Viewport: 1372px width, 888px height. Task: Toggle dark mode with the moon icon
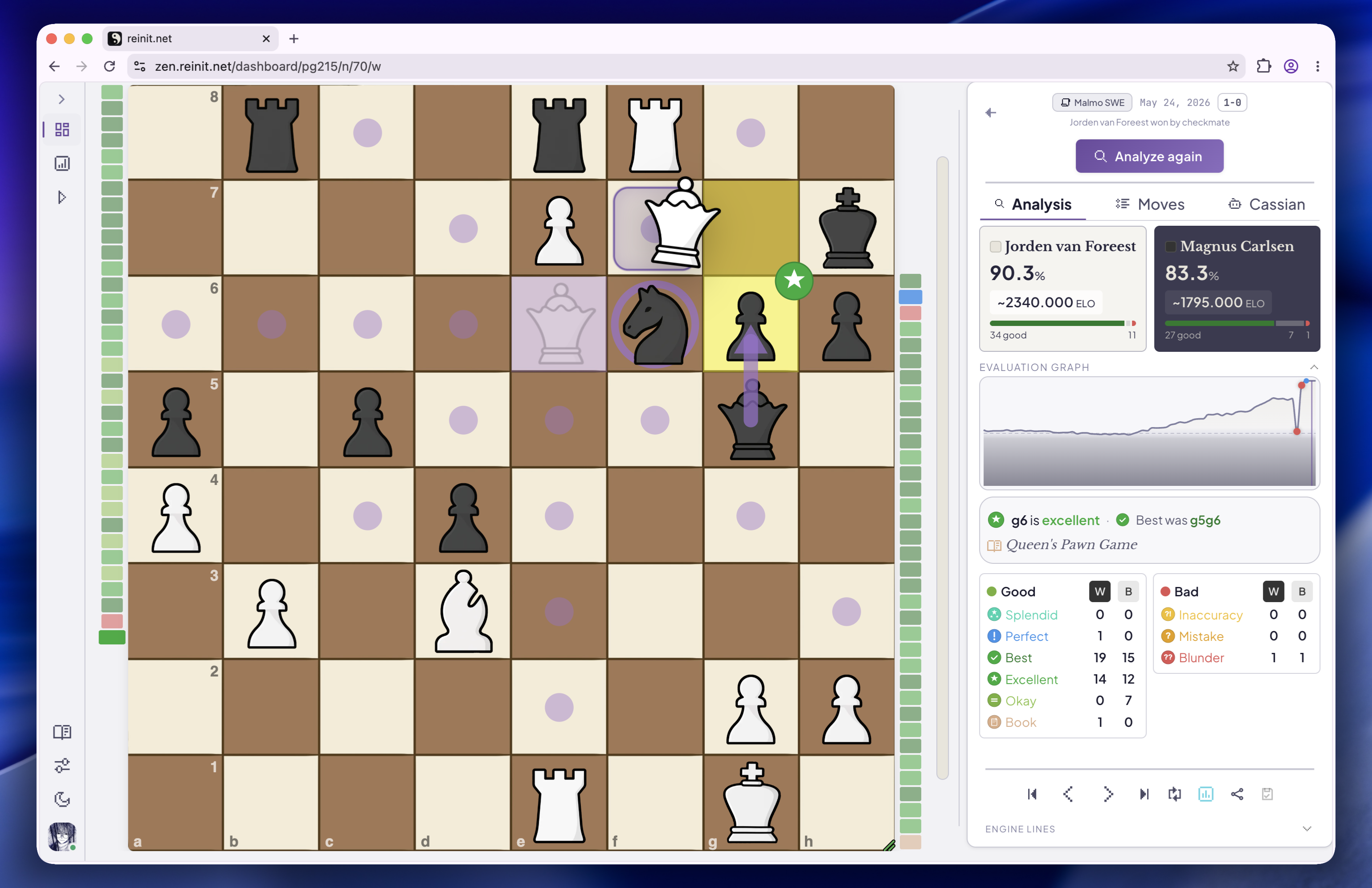tap(61, 799)
